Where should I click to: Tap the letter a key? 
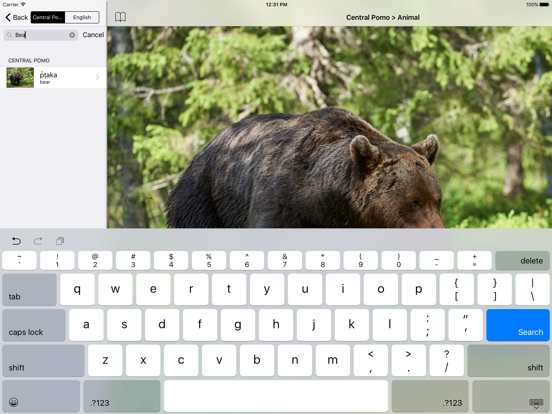86,325
